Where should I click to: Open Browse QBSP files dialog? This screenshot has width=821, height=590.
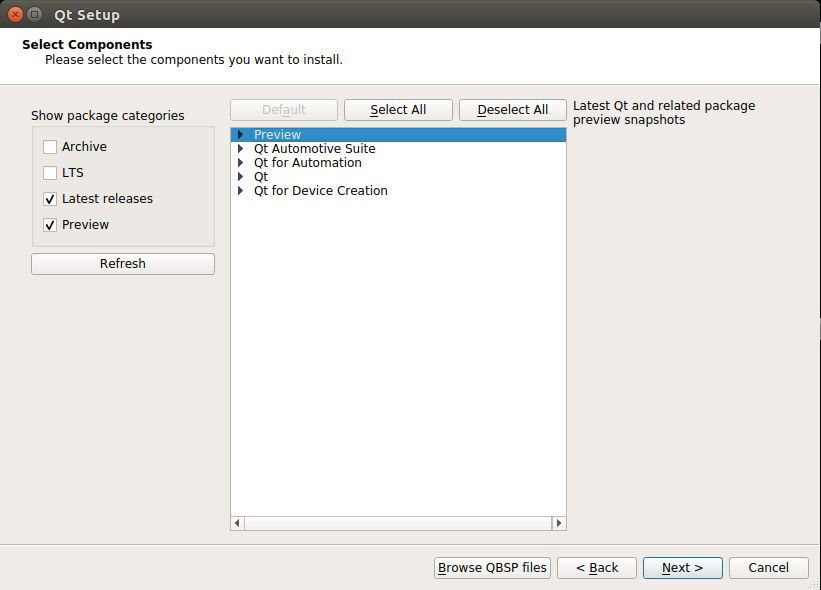(492, 568)
